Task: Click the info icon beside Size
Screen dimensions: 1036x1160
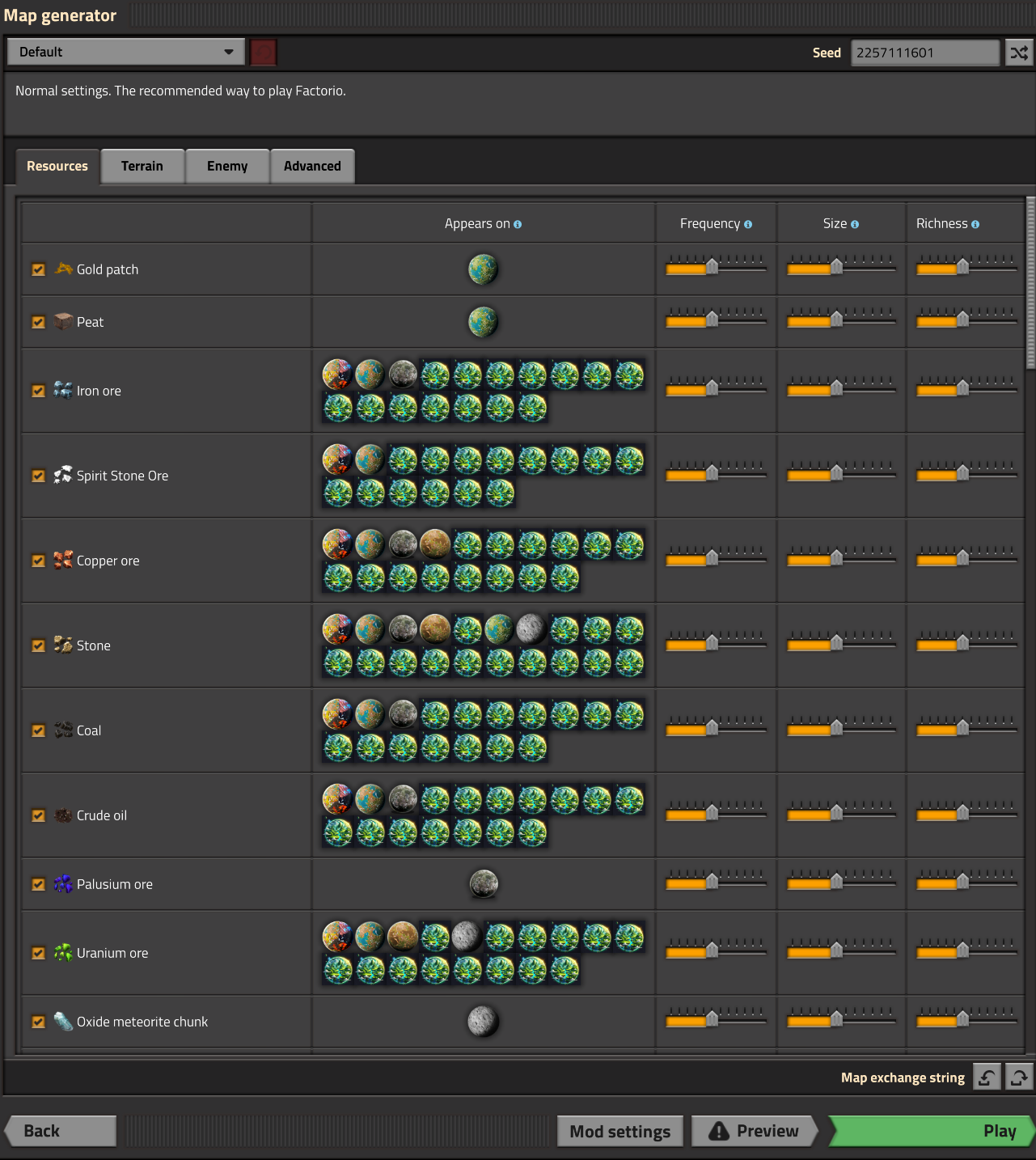Action: tap(855, 224)
